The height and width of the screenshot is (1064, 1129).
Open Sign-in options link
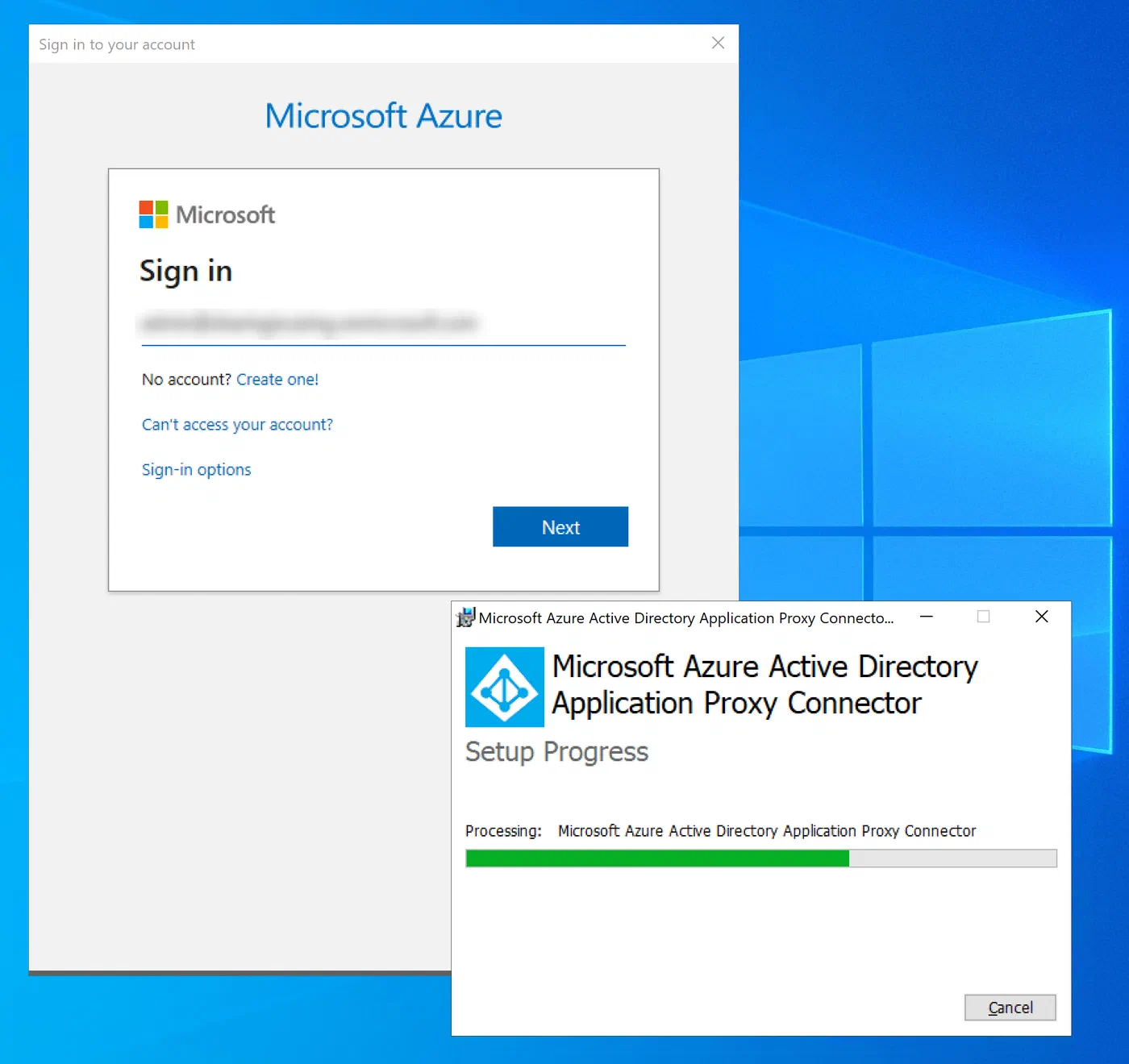[197, 470]
